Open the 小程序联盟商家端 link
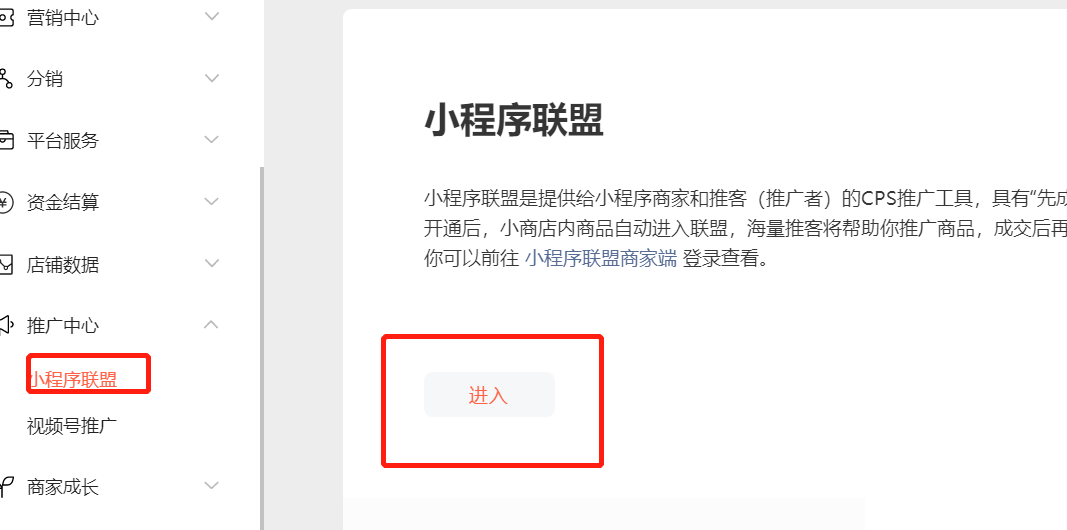Image resolution: width=1067 pixels, height=530 pixels. click(x=601, y=259)
